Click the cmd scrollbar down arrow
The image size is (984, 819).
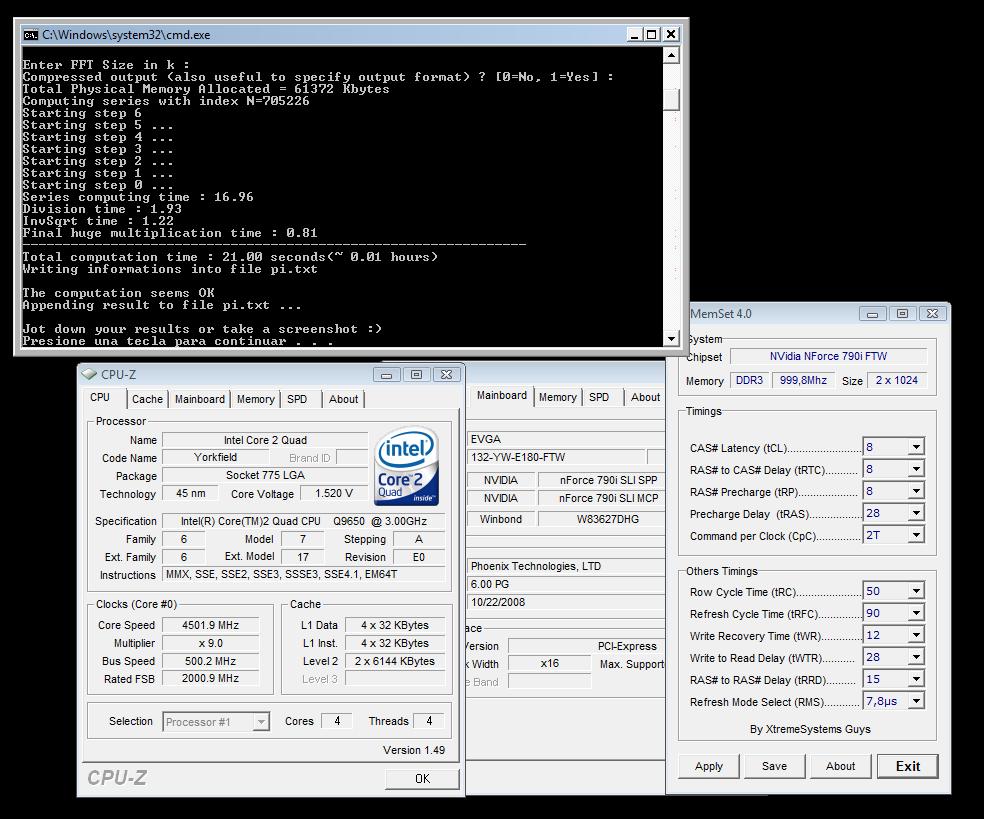(x=671, y=338)
